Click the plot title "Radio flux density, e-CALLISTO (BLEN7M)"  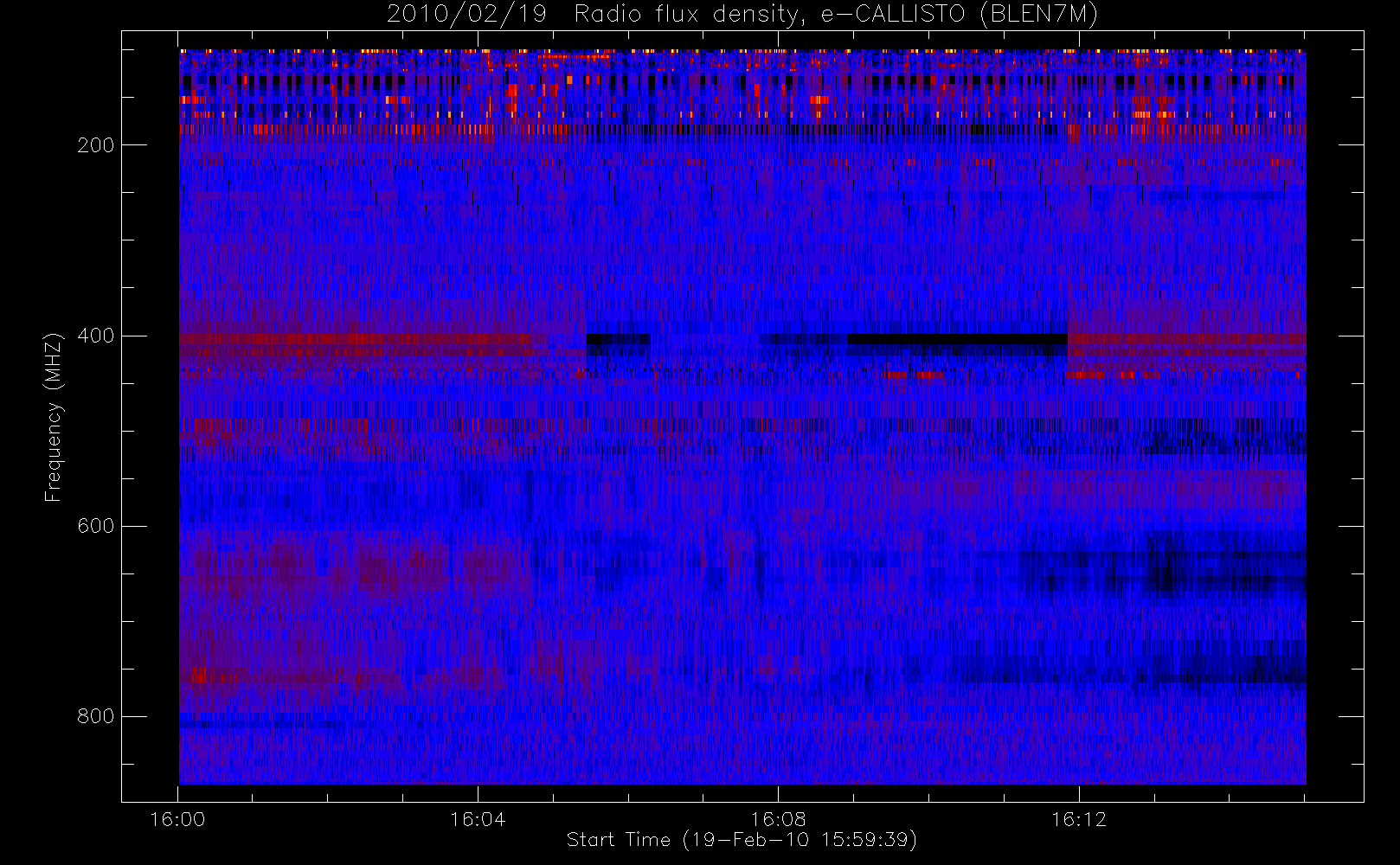pos(836,15)
